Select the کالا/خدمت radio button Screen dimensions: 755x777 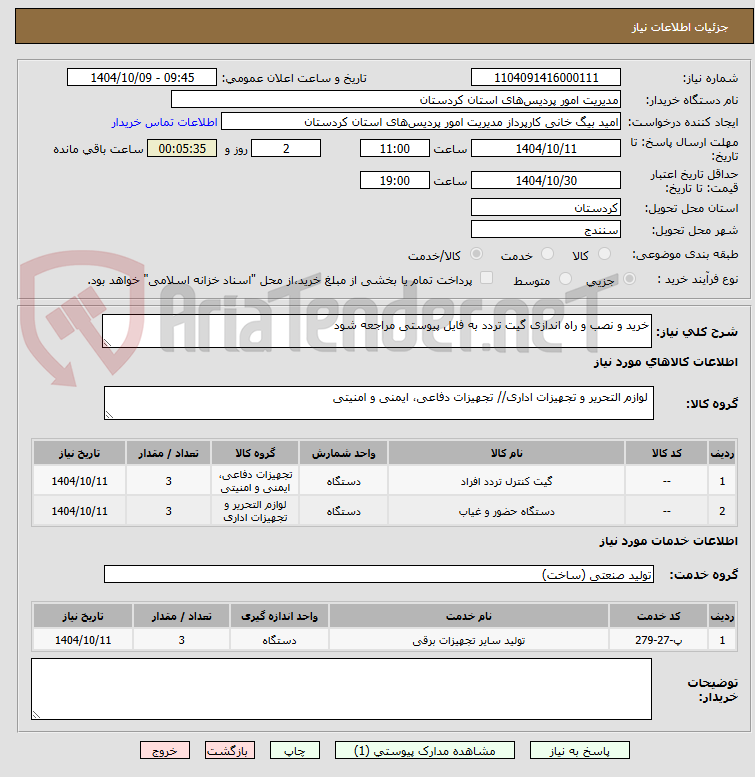click(x=476, y=254)
